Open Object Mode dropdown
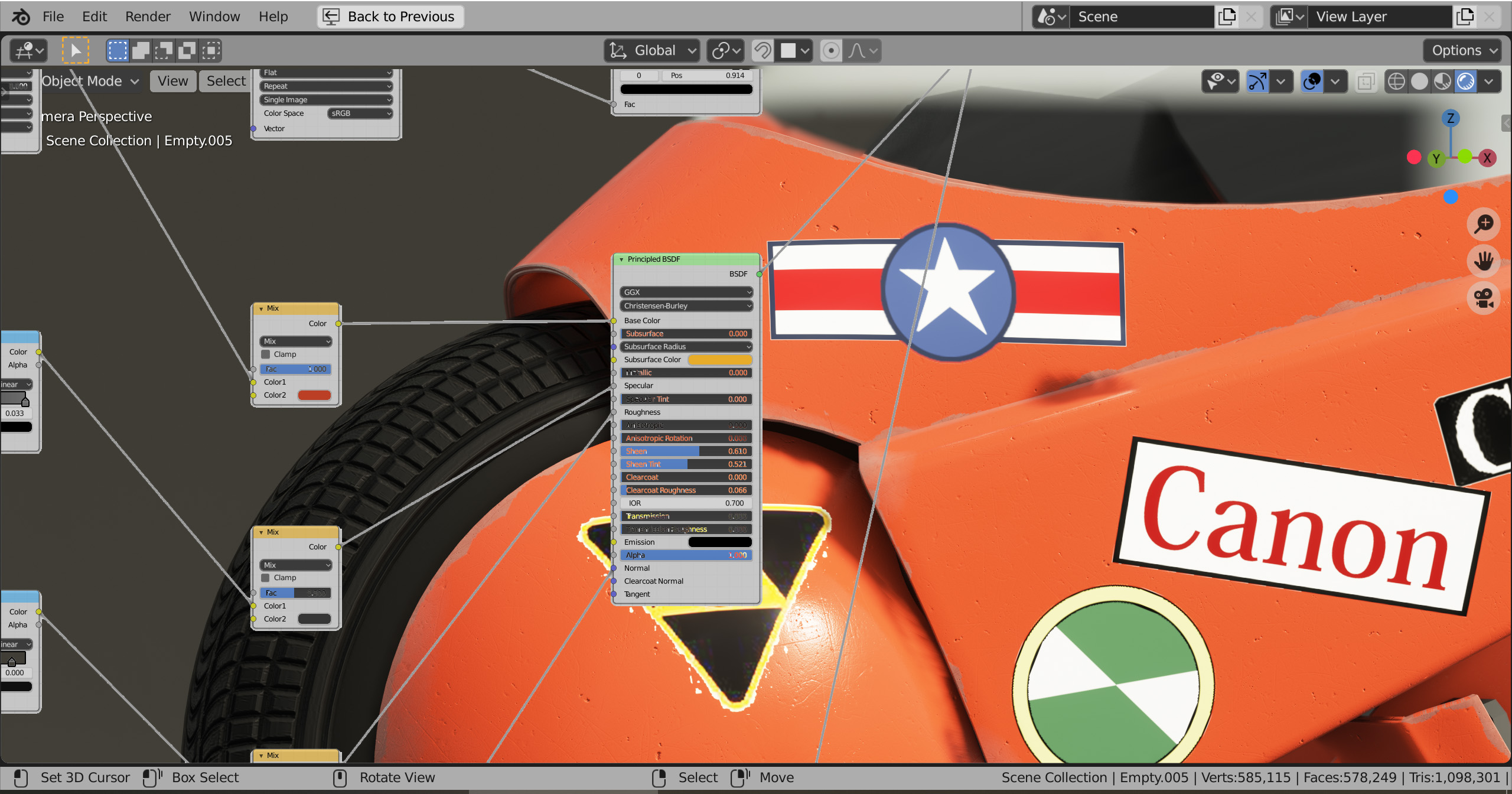The width and height of the screenshot is (1512, 794). pyautogui.click(x=90, y=81)
